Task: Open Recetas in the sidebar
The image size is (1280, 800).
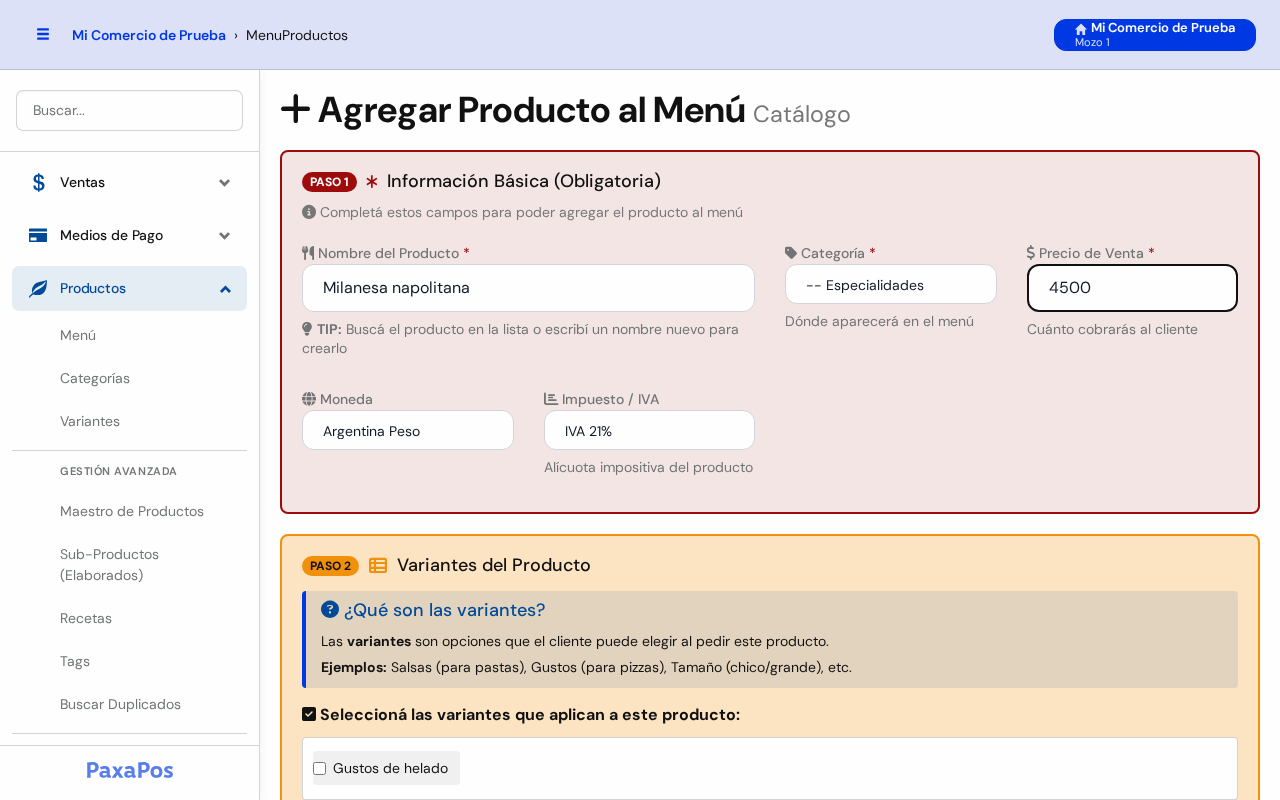Action: 130,618
